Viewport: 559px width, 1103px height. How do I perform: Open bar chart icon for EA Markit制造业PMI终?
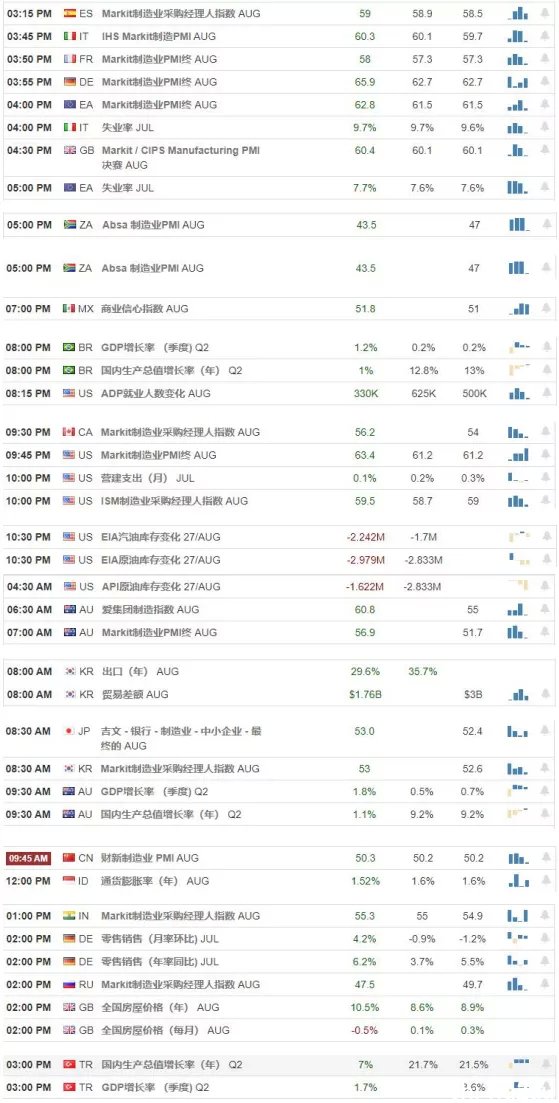click(517, 105)
